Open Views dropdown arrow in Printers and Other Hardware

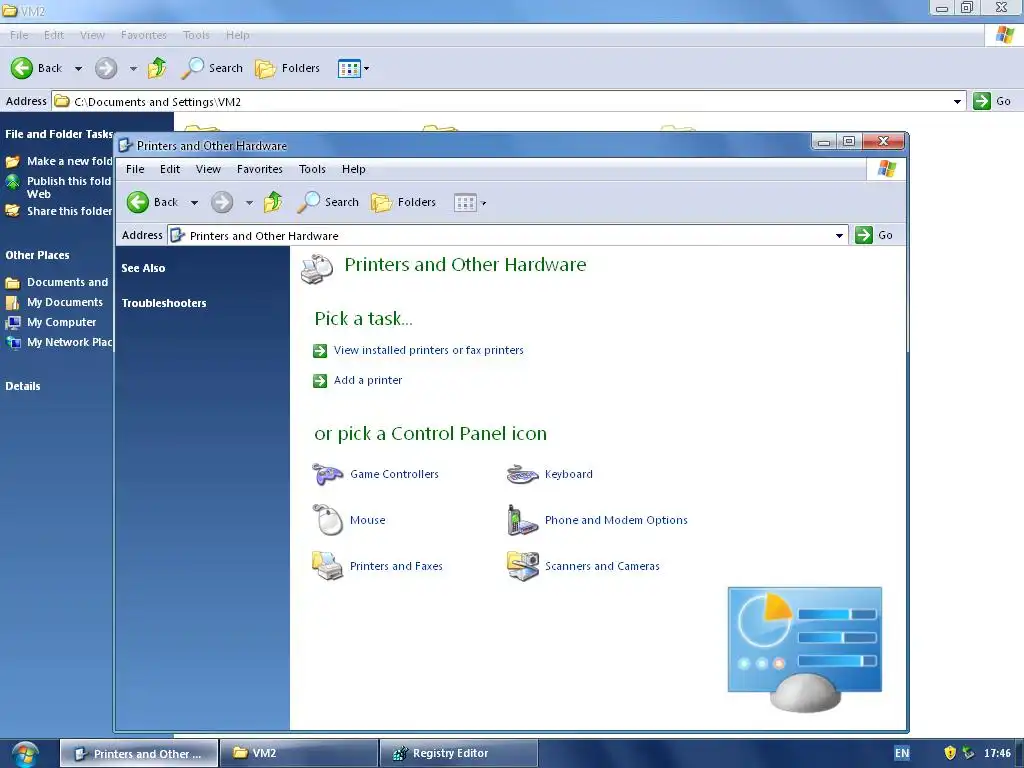[483, 202]
